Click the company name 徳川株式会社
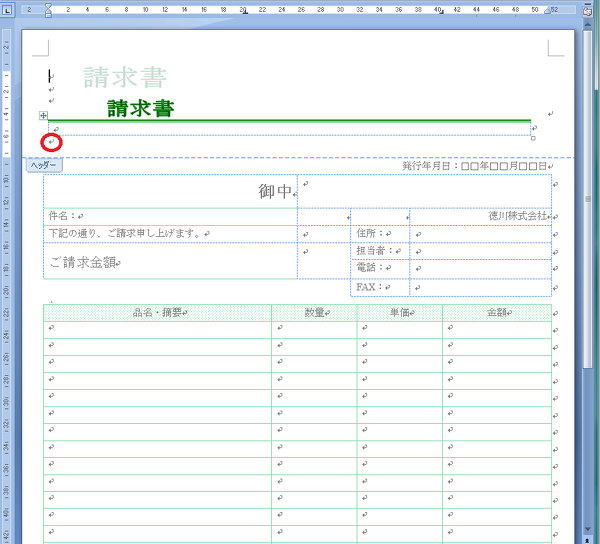 [x=517, y=216]
